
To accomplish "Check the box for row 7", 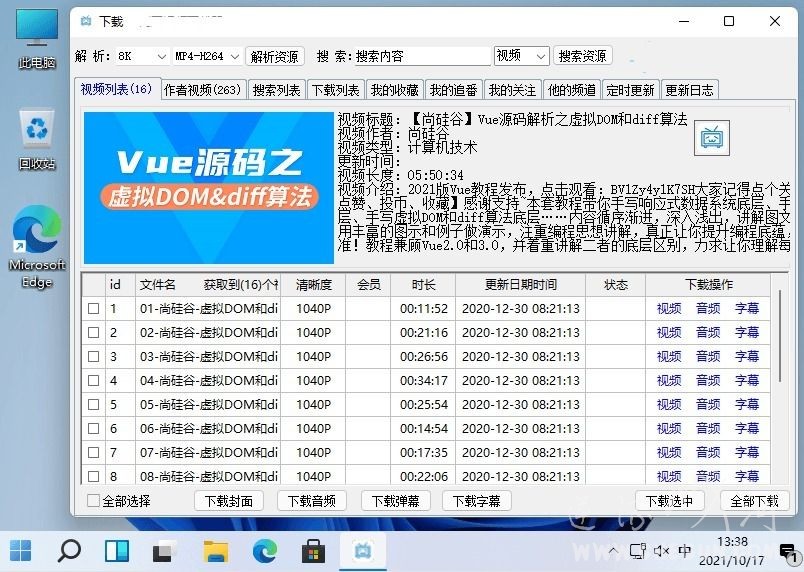I will (93, 453).
